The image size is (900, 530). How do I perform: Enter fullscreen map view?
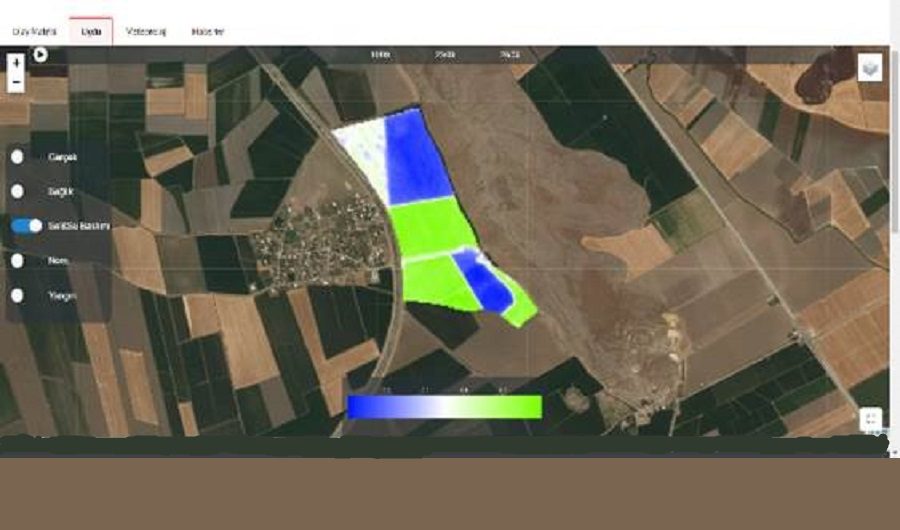[x=870, y=420]
